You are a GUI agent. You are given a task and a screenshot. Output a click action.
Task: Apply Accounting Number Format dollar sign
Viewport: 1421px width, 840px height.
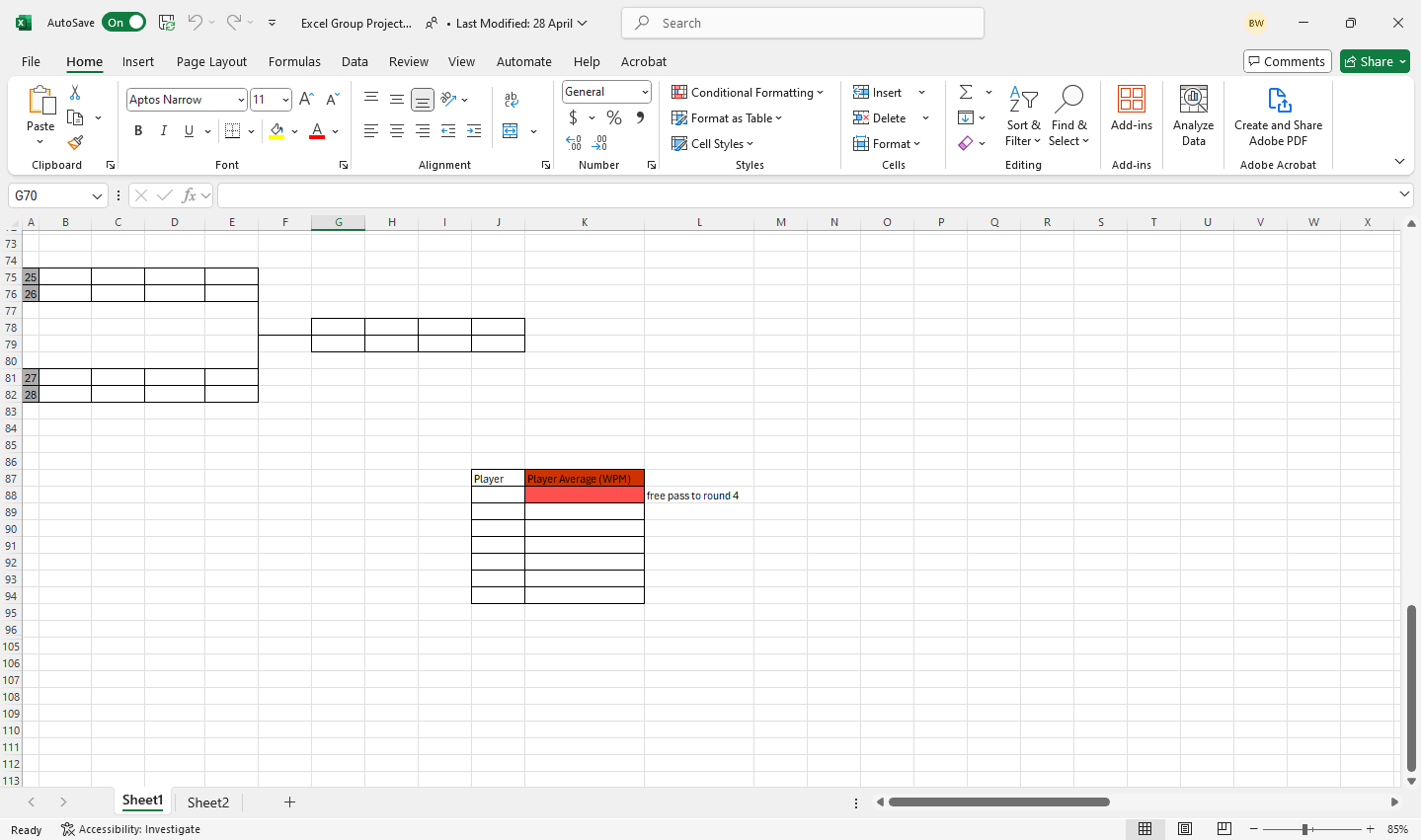pyautogui.click(x=573, y=117)
